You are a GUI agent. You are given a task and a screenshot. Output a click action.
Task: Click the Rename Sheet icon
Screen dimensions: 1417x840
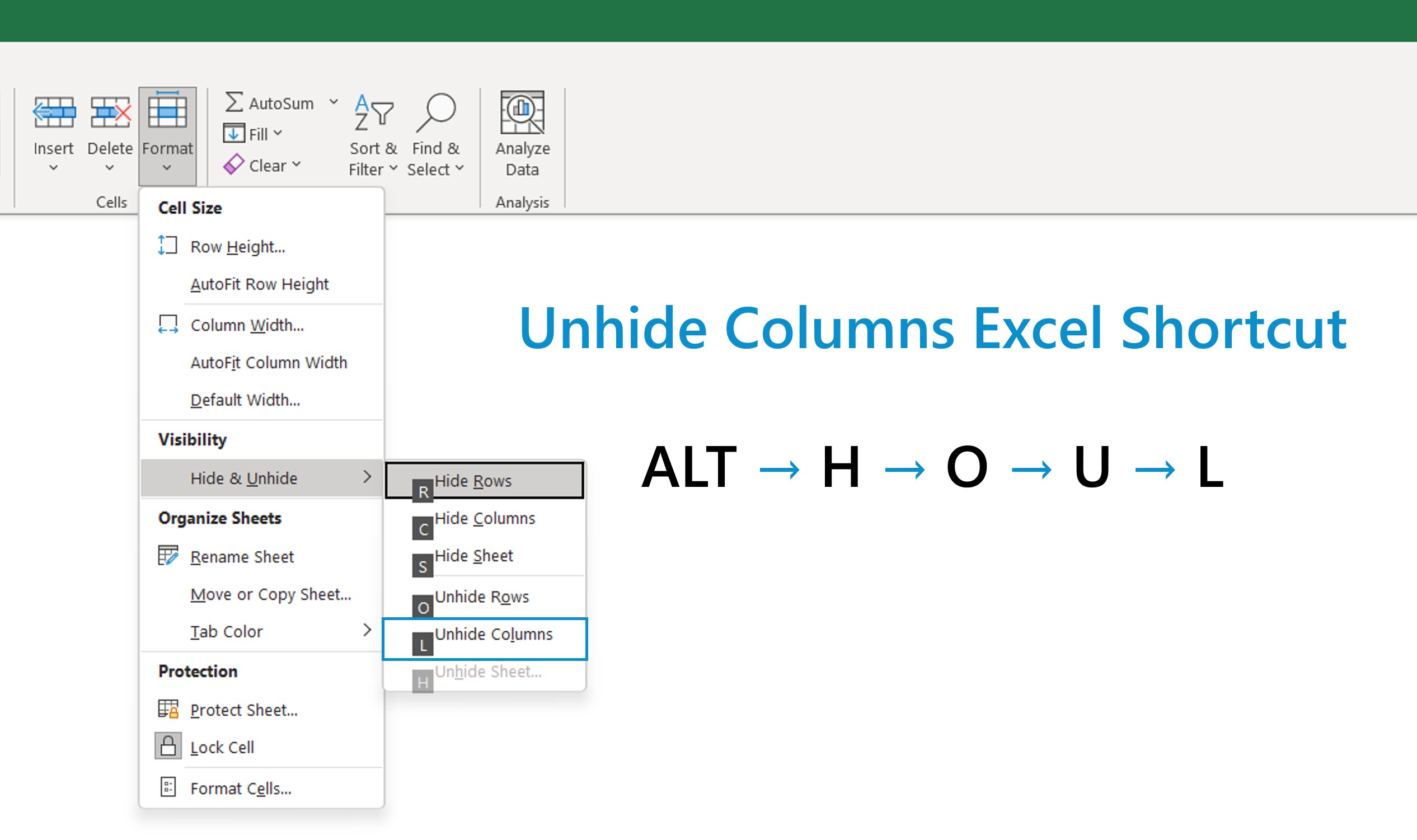(x=167, y=556)
